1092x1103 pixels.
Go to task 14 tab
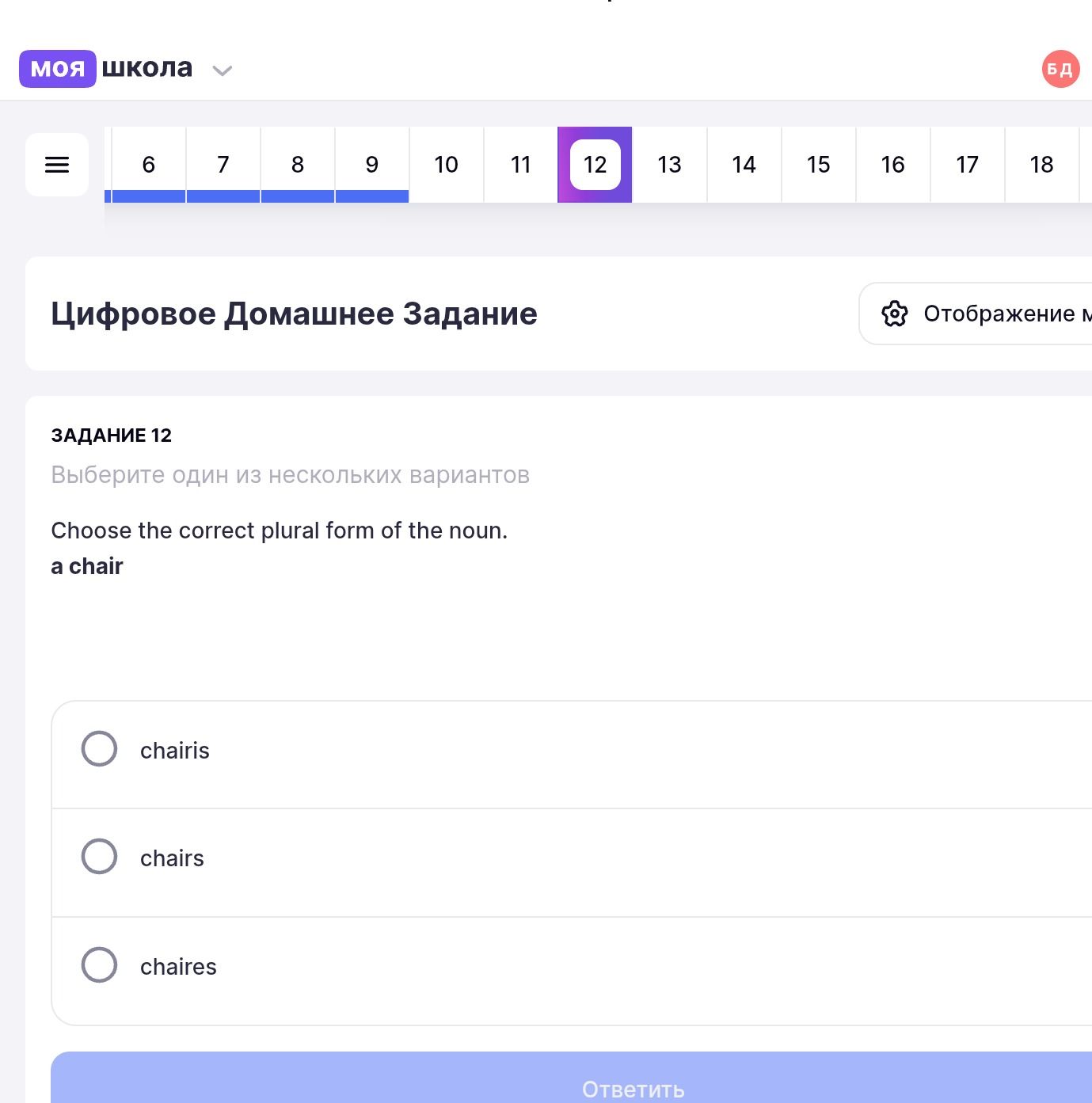pos(744,165)
